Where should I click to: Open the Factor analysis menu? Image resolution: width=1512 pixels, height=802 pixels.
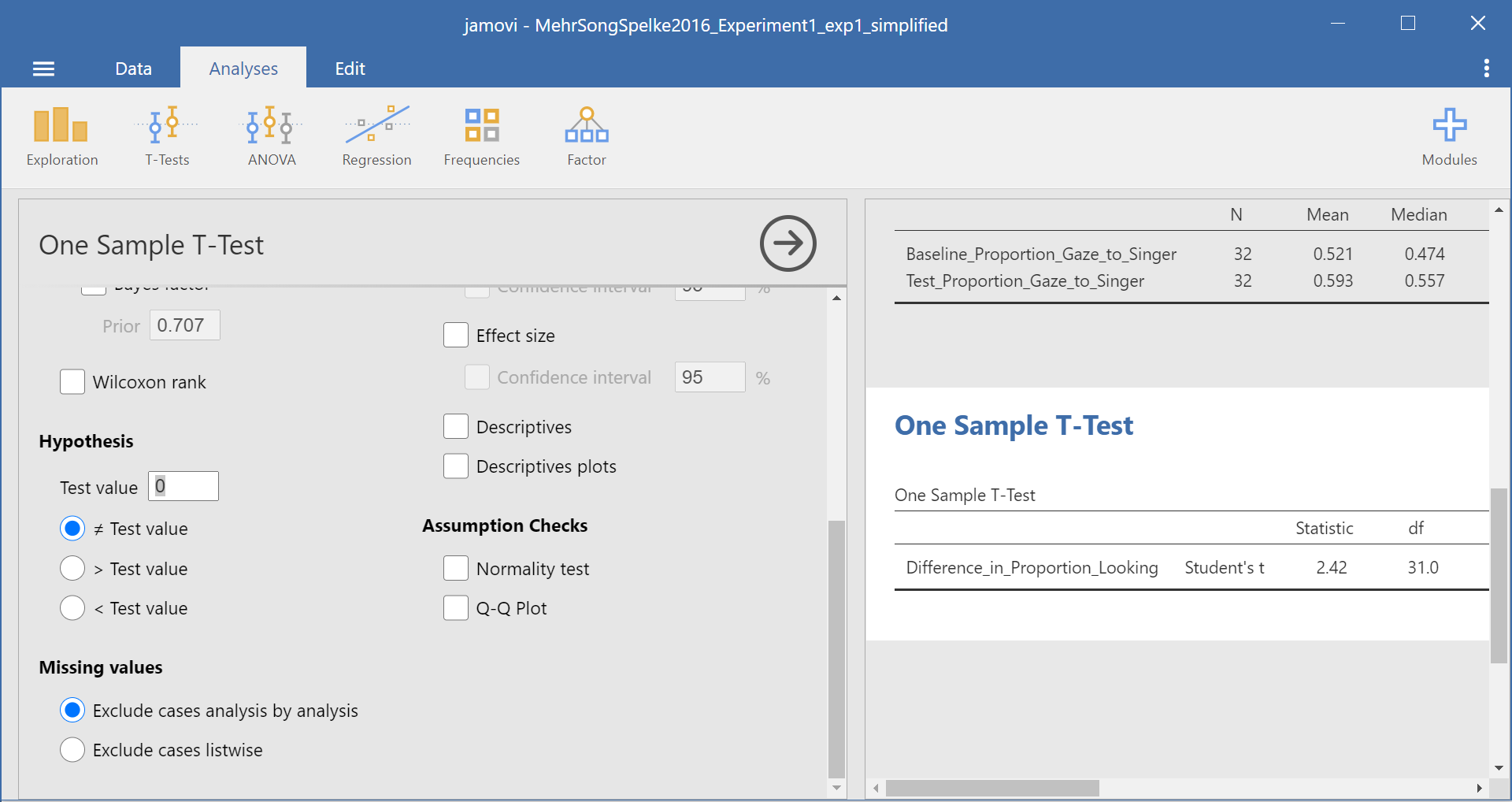click(587, 137)
